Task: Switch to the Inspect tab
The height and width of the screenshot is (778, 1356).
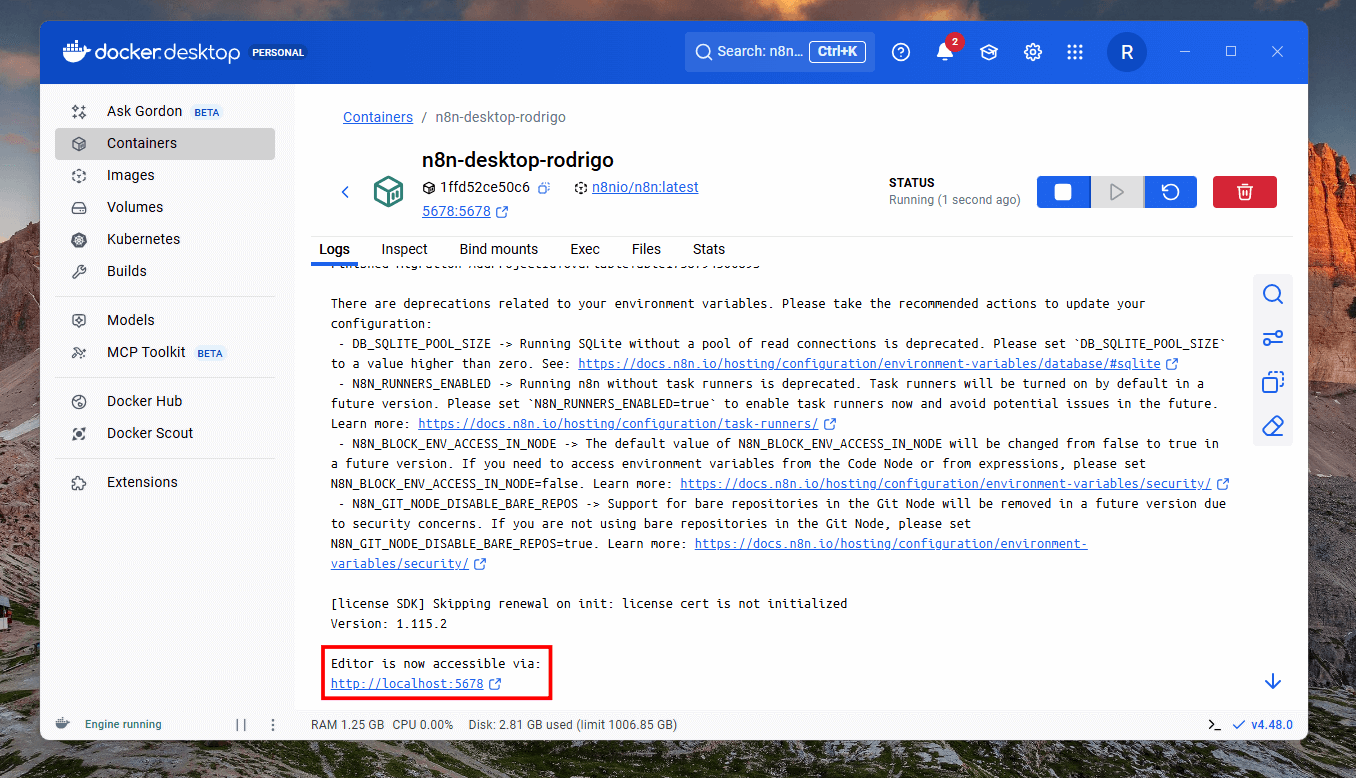Action: [x=404, y=250]
